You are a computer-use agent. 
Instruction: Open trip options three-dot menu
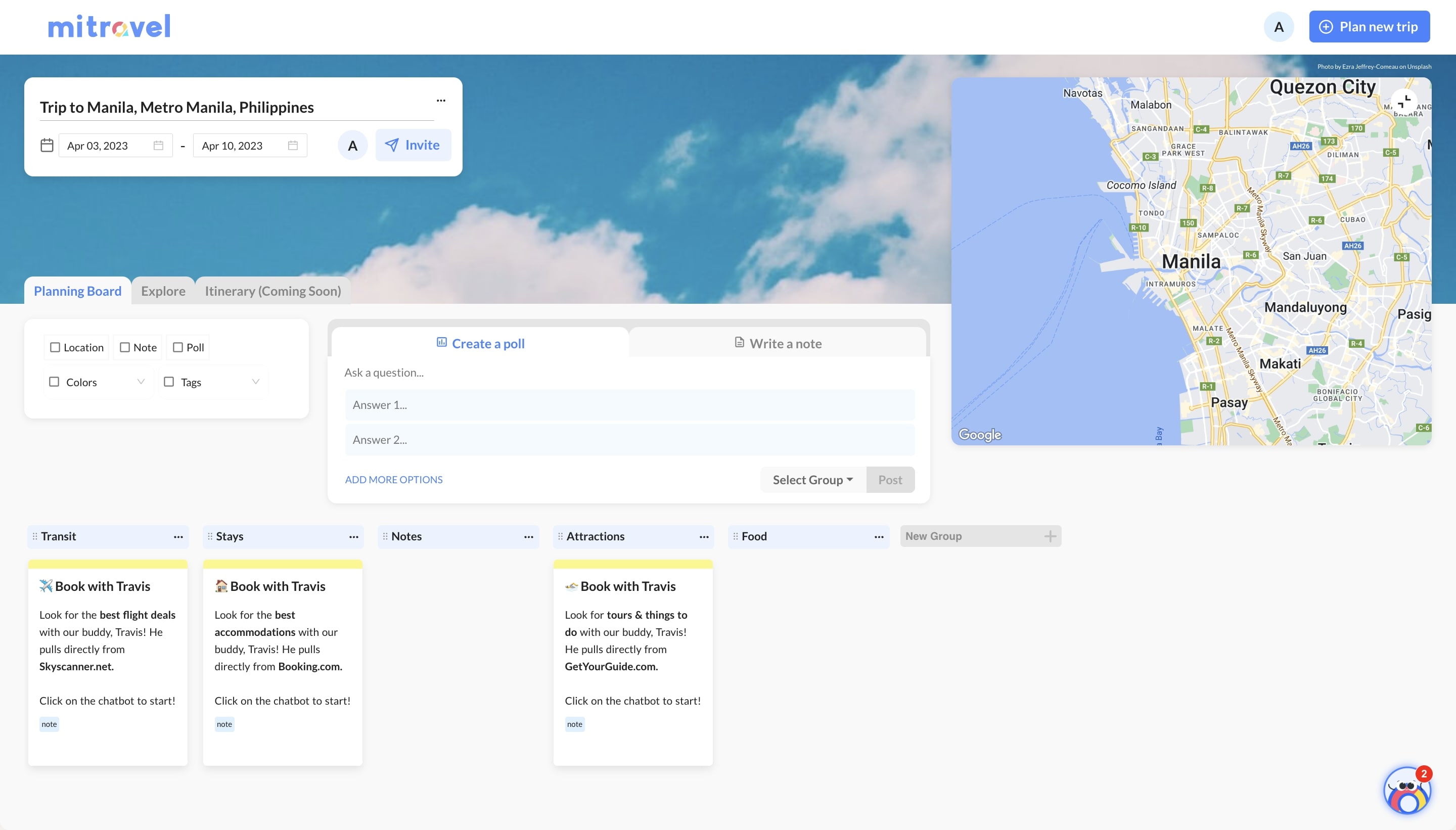pos(441,100)
